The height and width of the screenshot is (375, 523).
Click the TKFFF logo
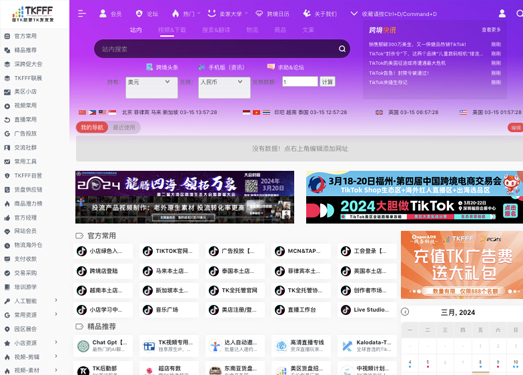coord(33,14)
